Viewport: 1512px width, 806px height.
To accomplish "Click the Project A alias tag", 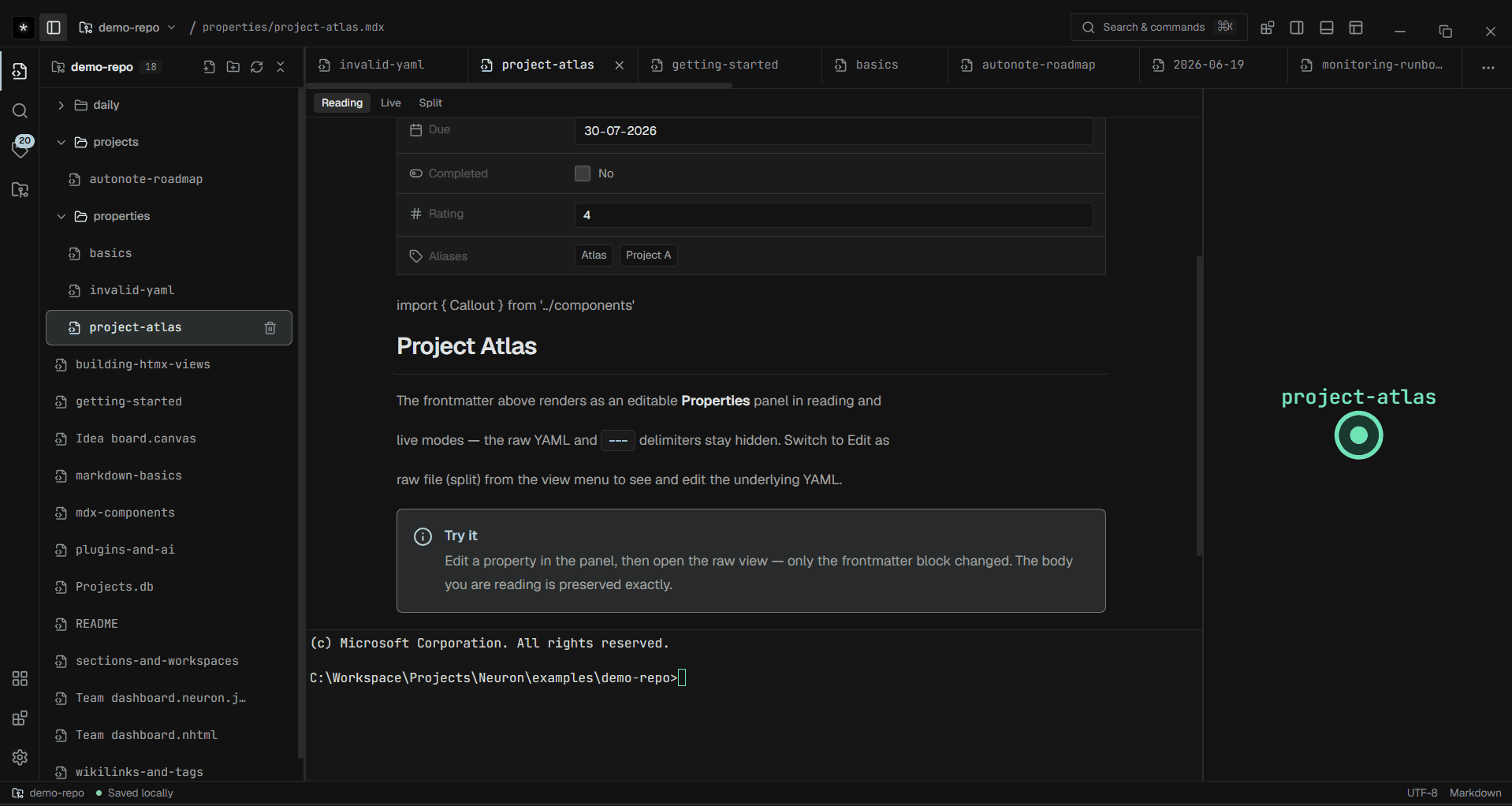I will (649, 256).
